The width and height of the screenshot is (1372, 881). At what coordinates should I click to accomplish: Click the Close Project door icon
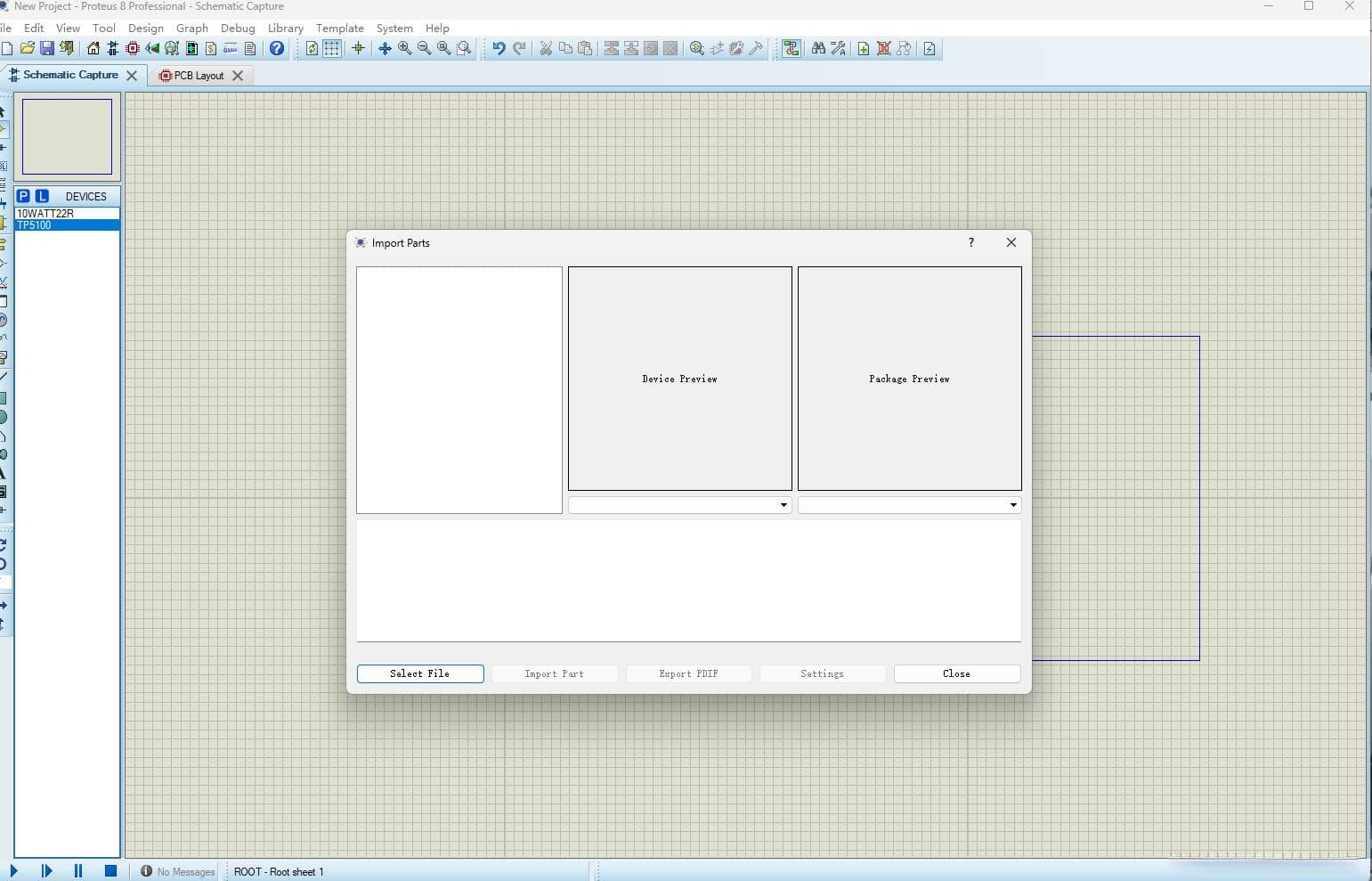click(x=67, y=49)
